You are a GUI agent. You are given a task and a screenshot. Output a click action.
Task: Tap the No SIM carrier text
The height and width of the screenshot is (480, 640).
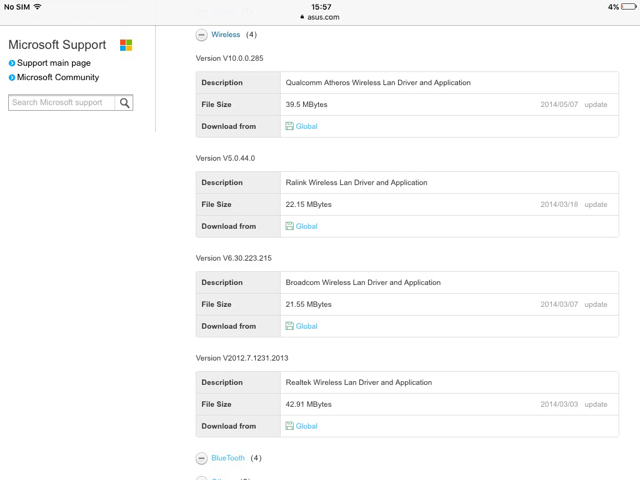tap(17, 7)
